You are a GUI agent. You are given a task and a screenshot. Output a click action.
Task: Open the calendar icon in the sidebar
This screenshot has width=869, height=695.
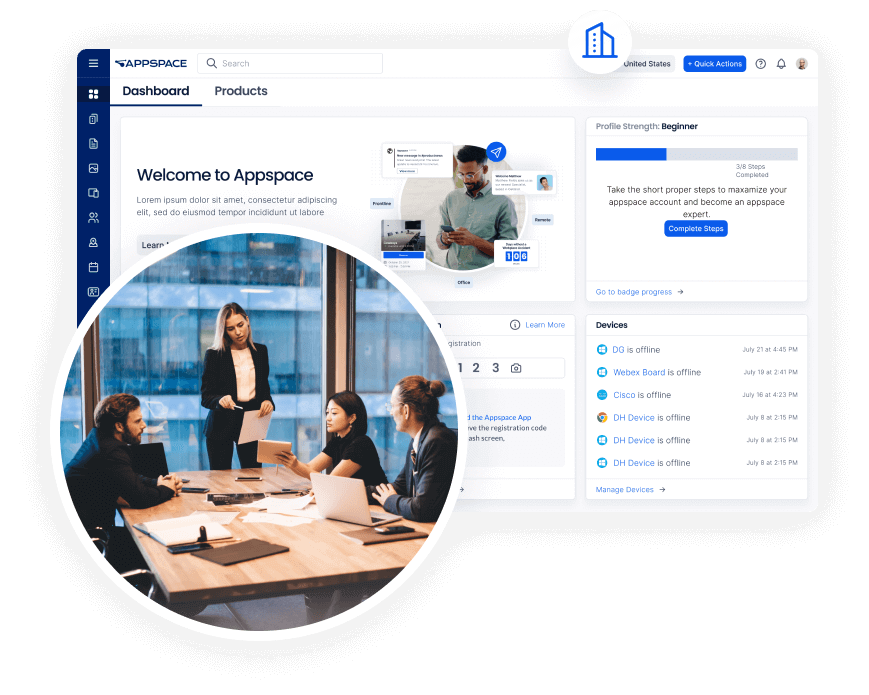tap(93, 267)
